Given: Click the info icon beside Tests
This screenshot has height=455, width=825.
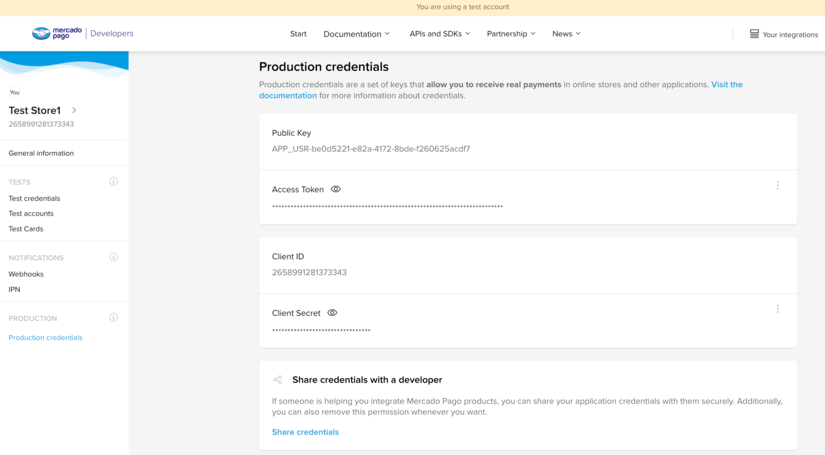Looking at the screenshot, I should (x=113, y=182).
